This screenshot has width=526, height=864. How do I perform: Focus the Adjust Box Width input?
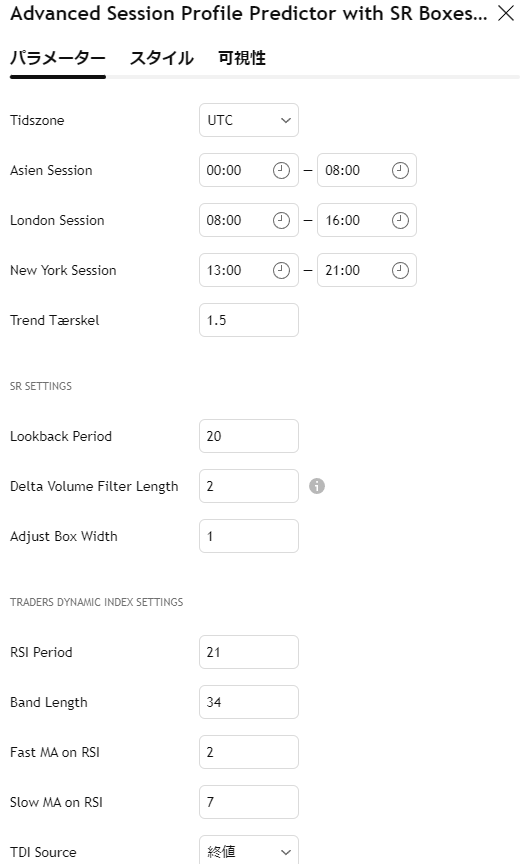[x=249, y=536]
